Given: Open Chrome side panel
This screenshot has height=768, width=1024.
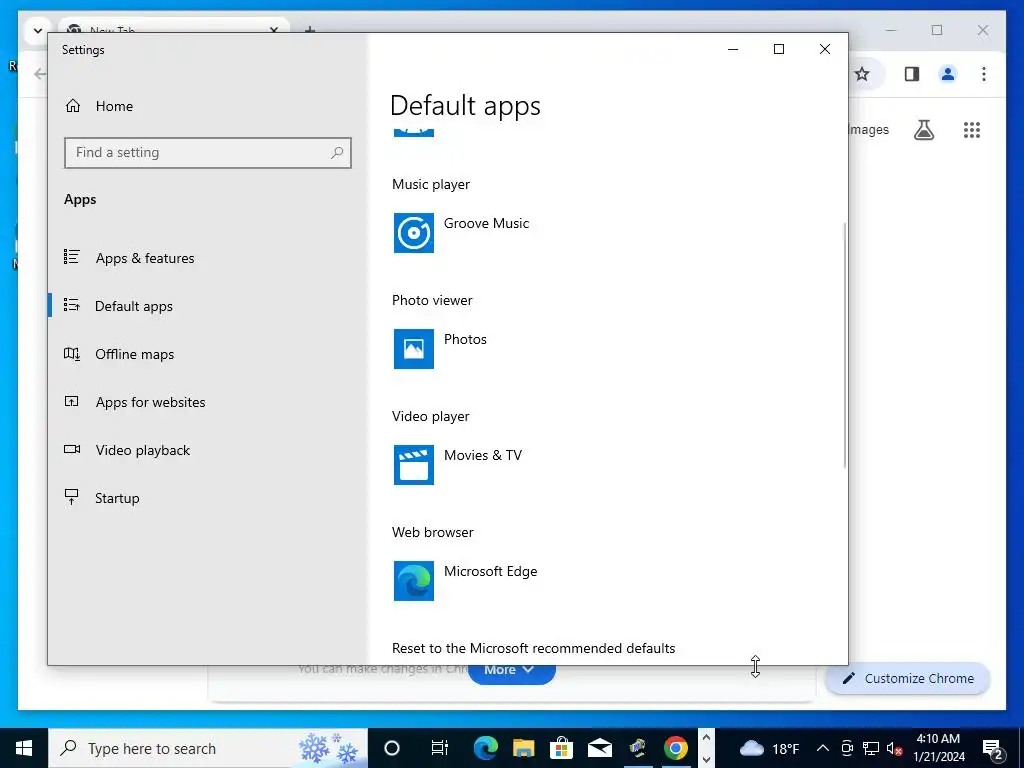Looking at the screenshot, I should 912,74.
